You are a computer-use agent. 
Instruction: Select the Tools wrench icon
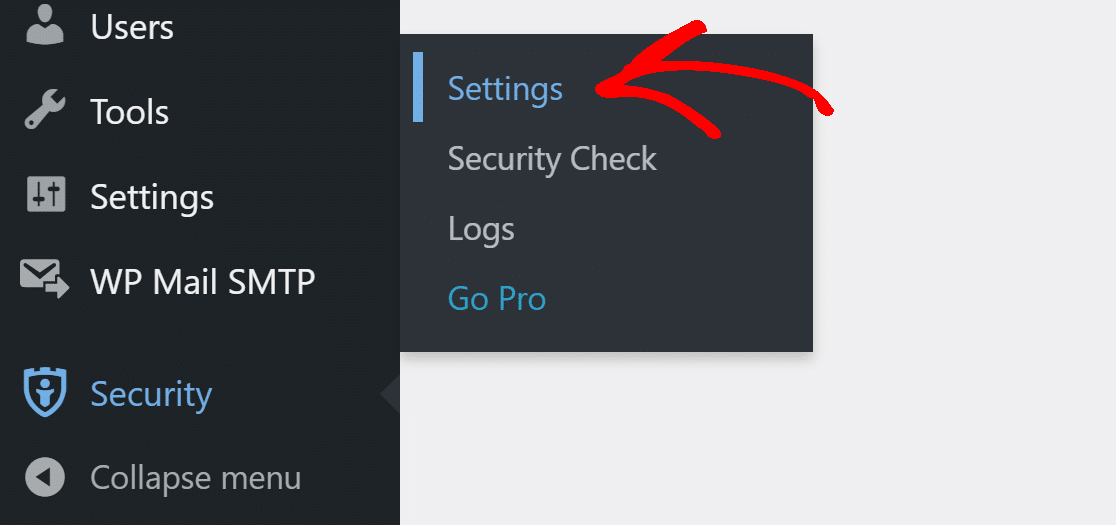(x=45, y=110)
